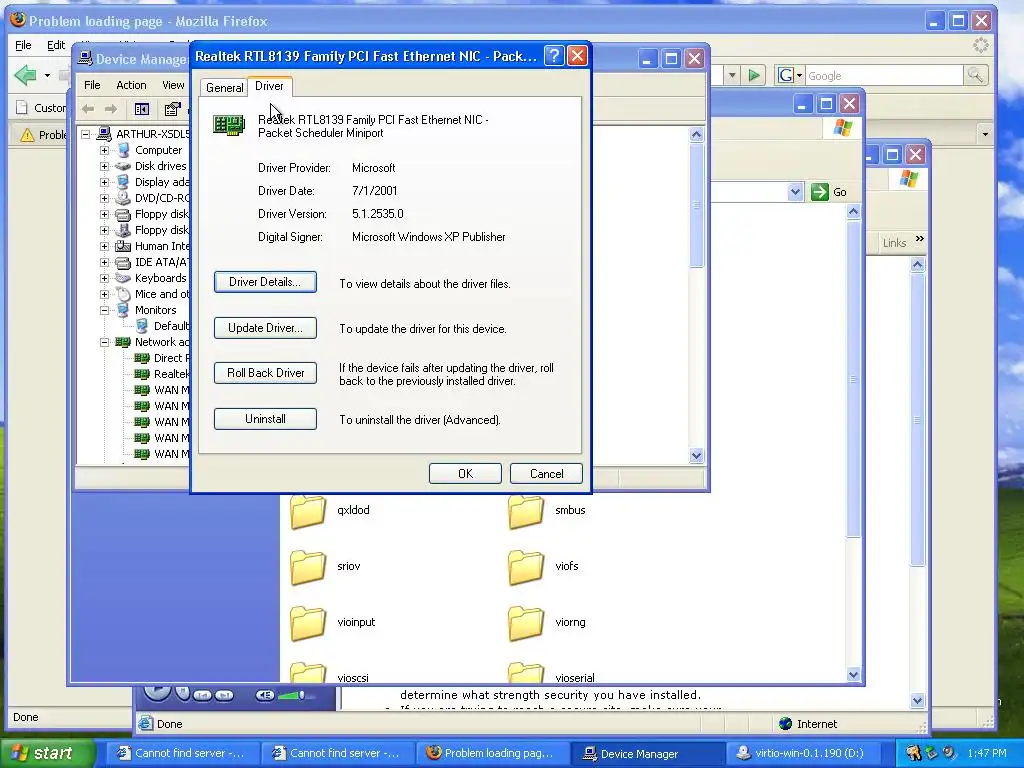Select the Disk drives icon in the tree
Screen dimensions: 1024x768
(123, 166)
